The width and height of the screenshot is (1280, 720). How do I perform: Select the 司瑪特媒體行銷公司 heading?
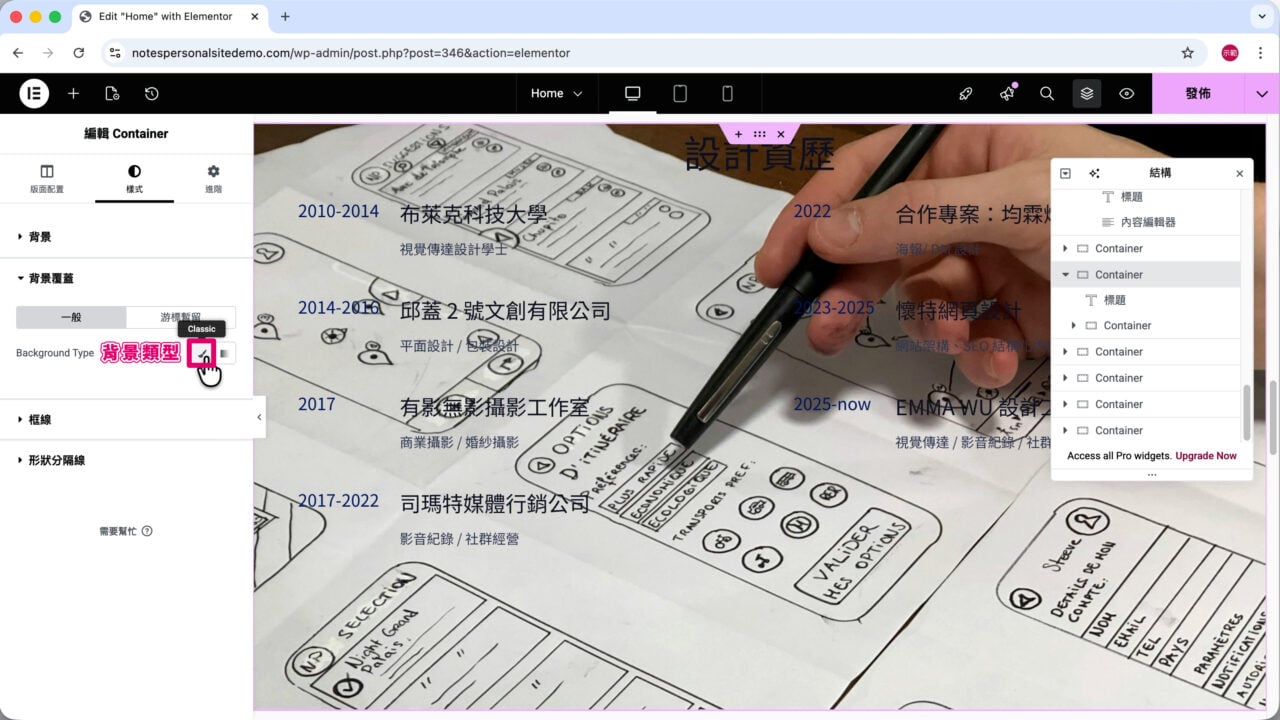(495, 503)
